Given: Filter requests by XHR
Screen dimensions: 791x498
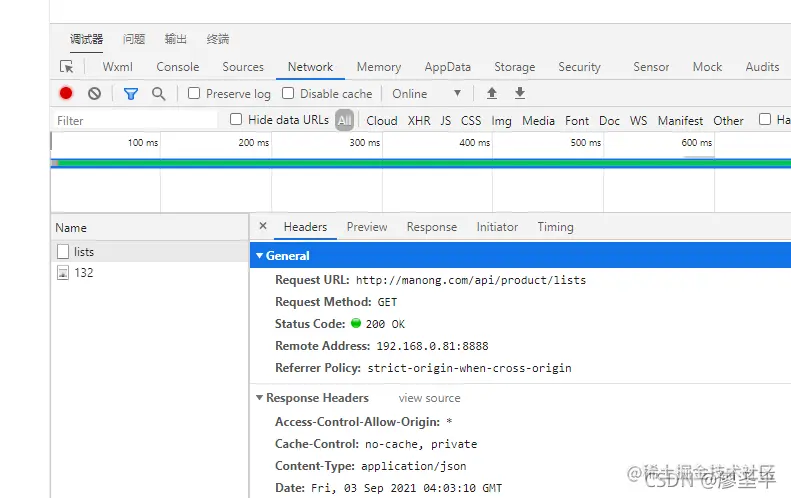Looking at the screenshot, I should (x=419, y=121).
